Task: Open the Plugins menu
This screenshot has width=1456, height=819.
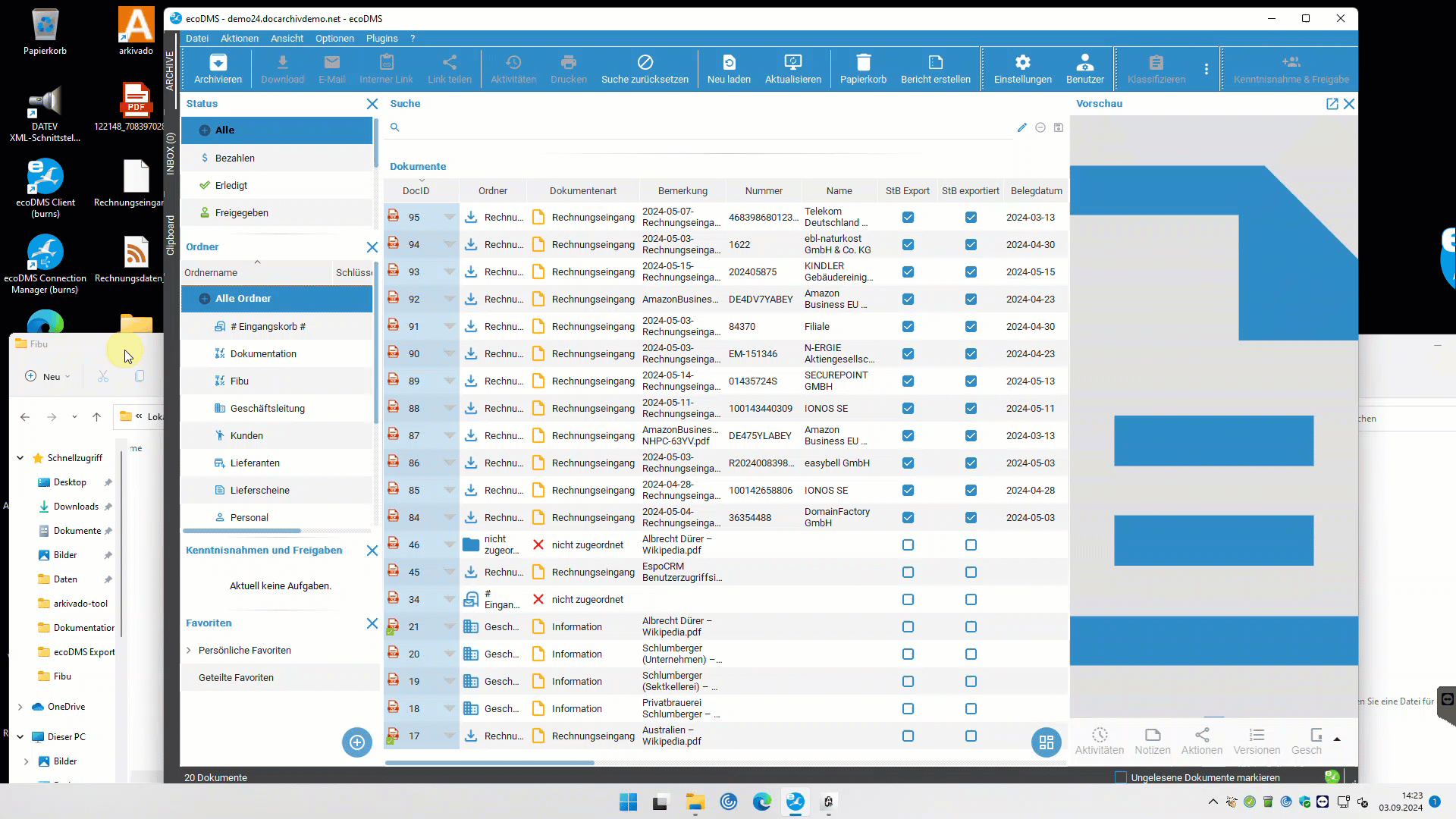Action: (x=381, y=39)
